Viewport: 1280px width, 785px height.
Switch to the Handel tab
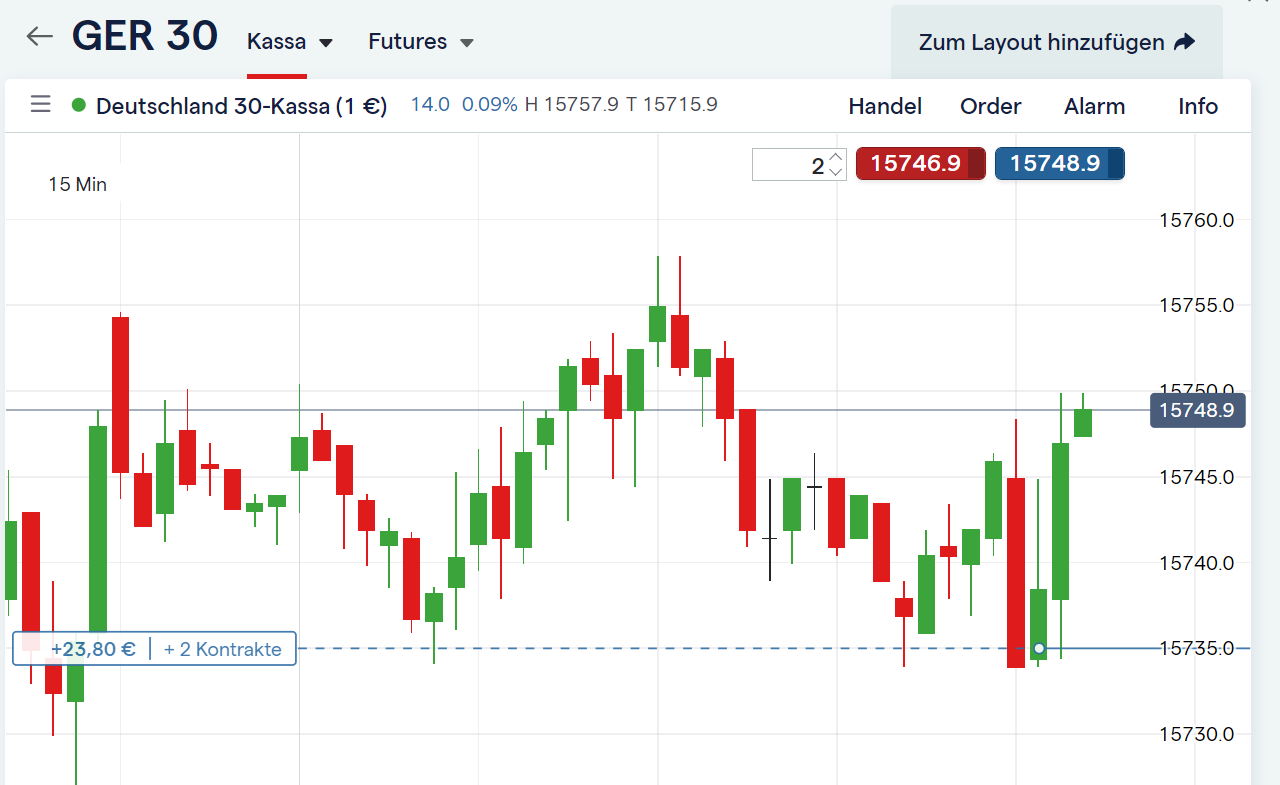885,106
